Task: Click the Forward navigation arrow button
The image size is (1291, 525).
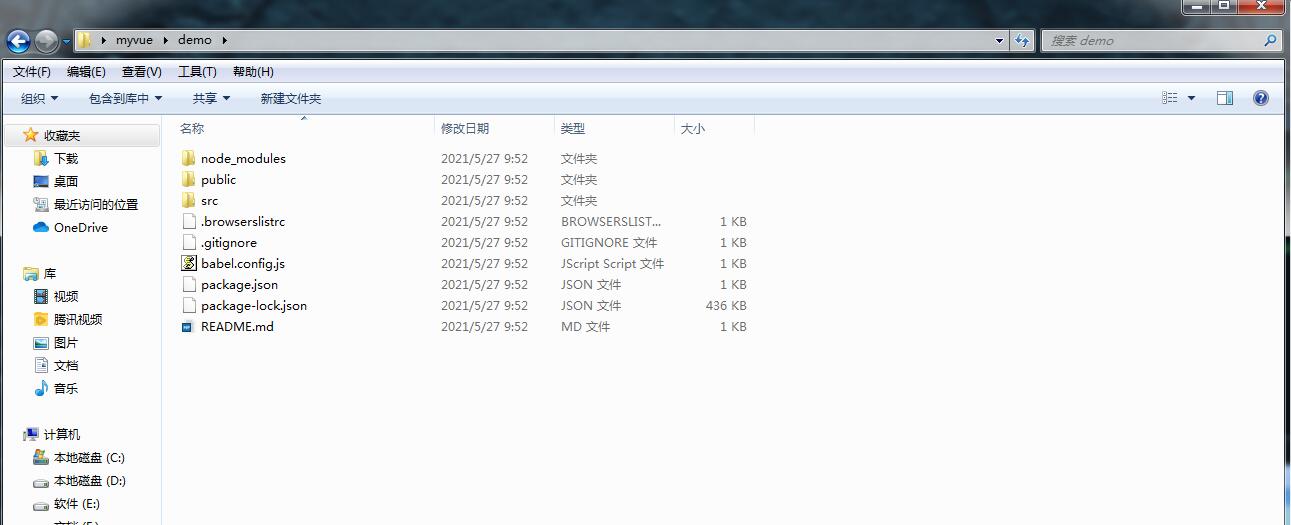Action: pos(47,41)
